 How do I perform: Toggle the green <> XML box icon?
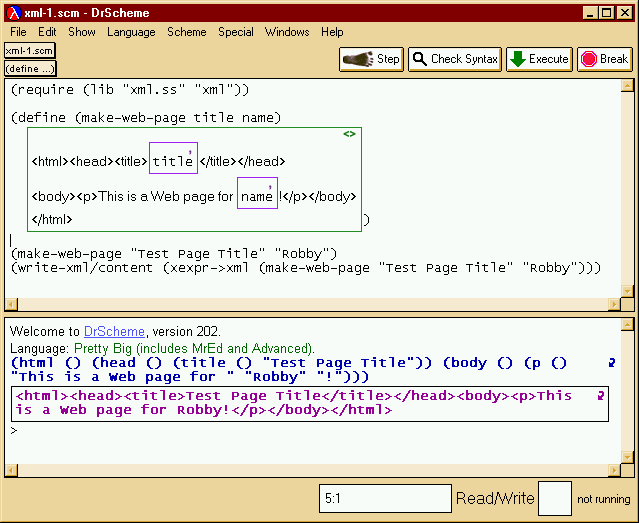tap(349, 134)
